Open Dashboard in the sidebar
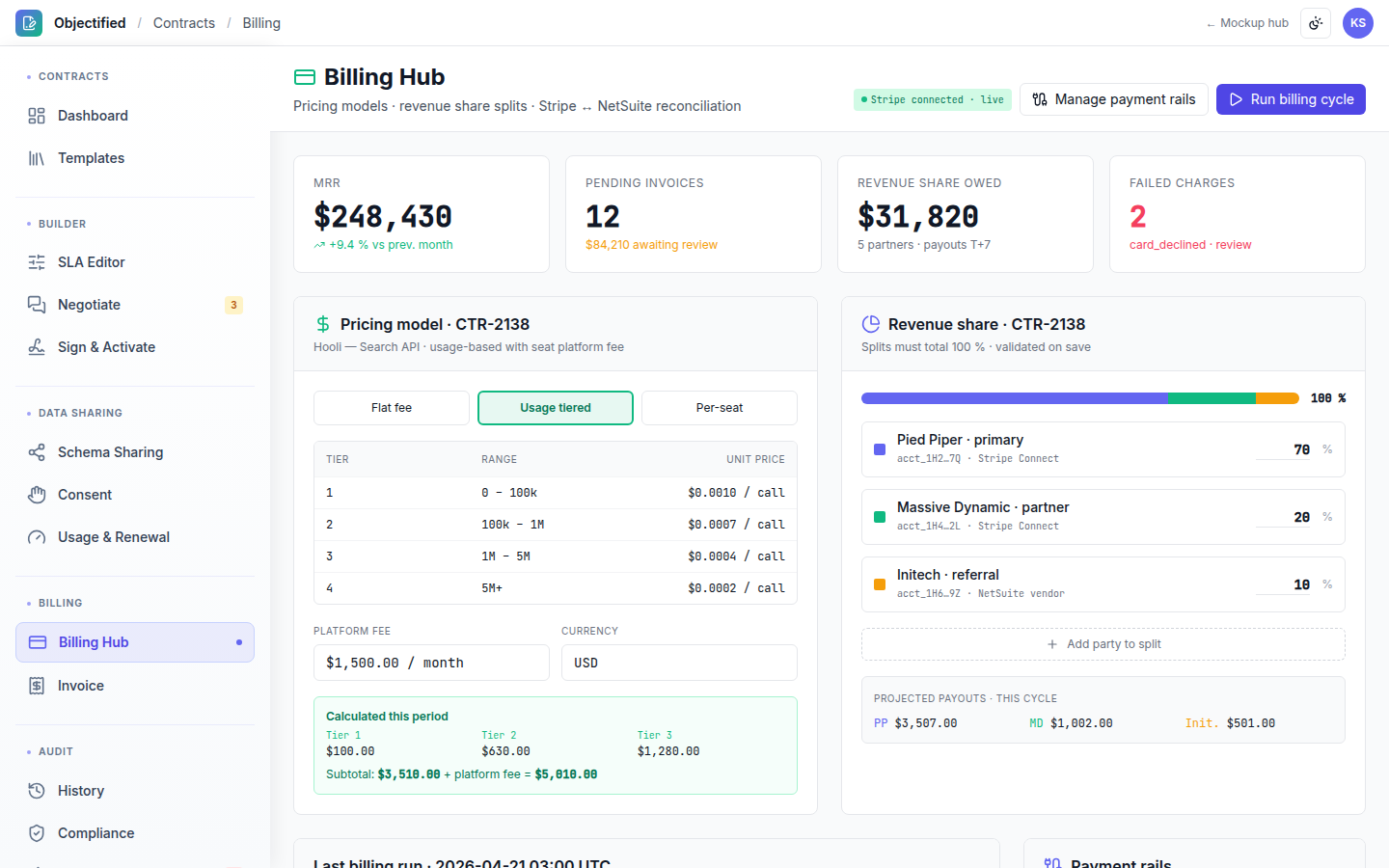The height and width of the screenshot is (868, 1389). coord(135,116)
